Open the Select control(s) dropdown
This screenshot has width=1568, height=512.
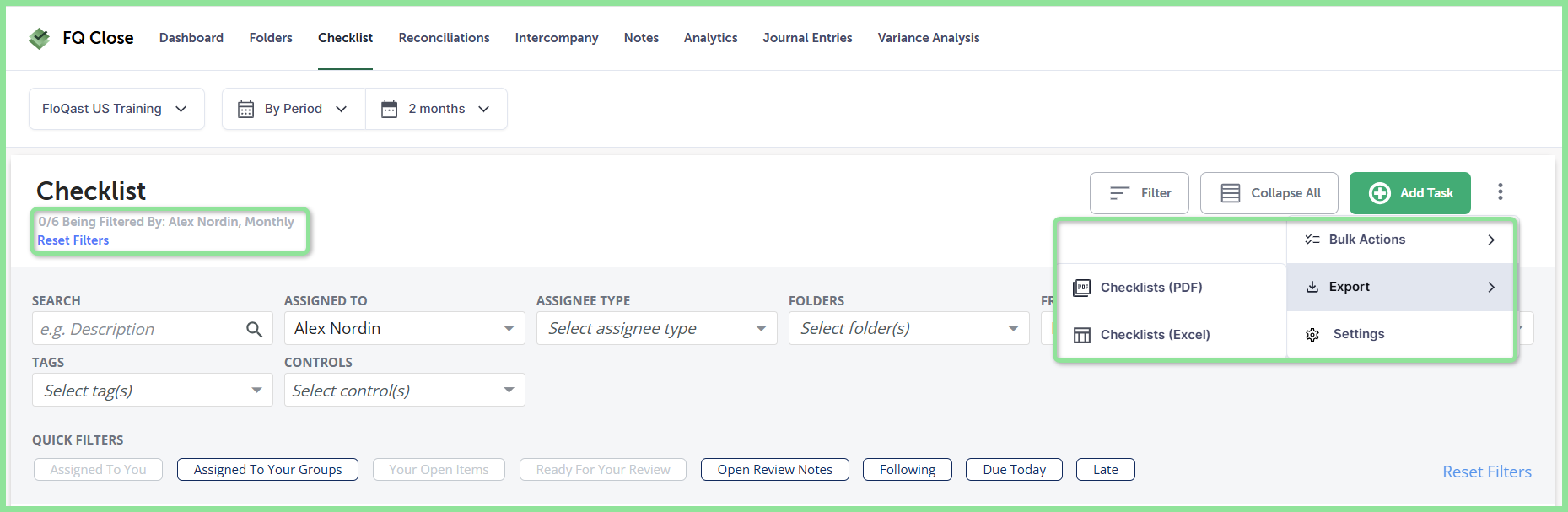pyautogui.click(x=405, y=390)
